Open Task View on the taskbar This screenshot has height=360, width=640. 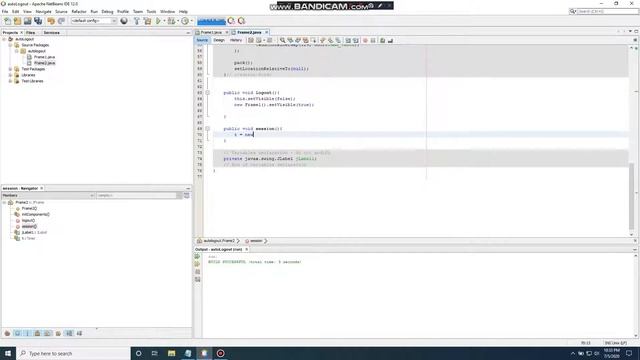(155, 353)
